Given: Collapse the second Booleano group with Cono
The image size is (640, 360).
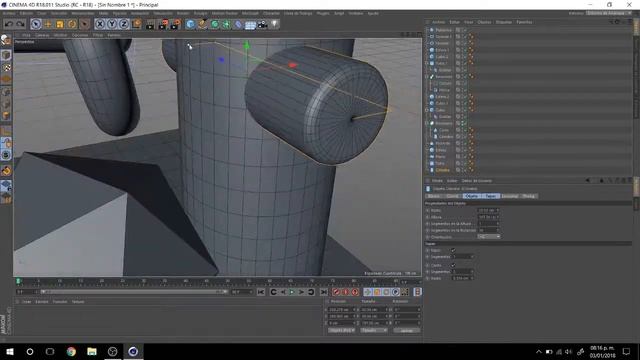Looking at the screenshot, I should [x=427, y=123].
